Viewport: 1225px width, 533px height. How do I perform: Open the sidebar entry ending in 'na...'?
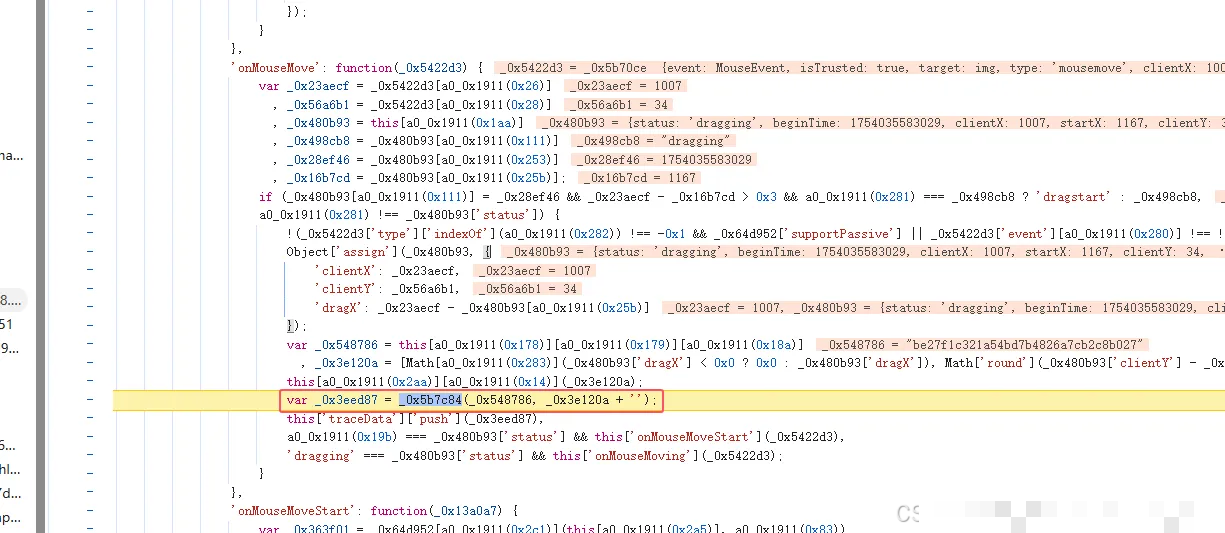coord(9,155)
